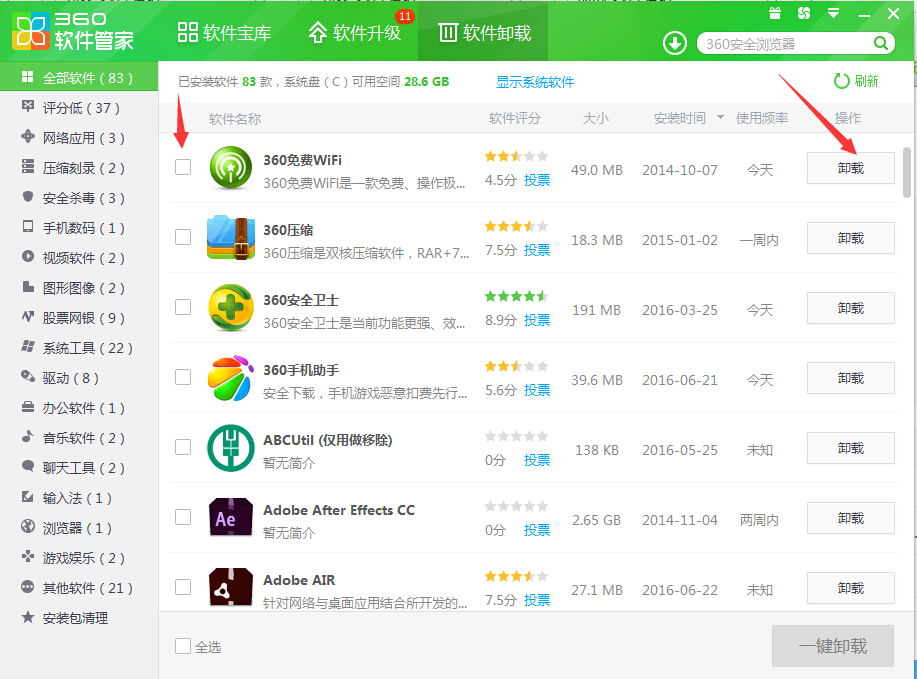
Task: Click the 一键卸载 button
Action: pos(833,646)
